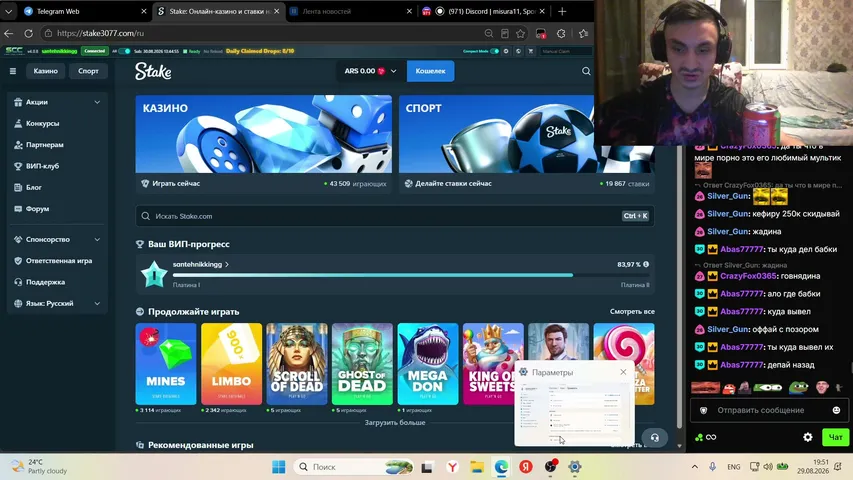
Task: Open Форум in the sidebar
Action: pos(38,208)
